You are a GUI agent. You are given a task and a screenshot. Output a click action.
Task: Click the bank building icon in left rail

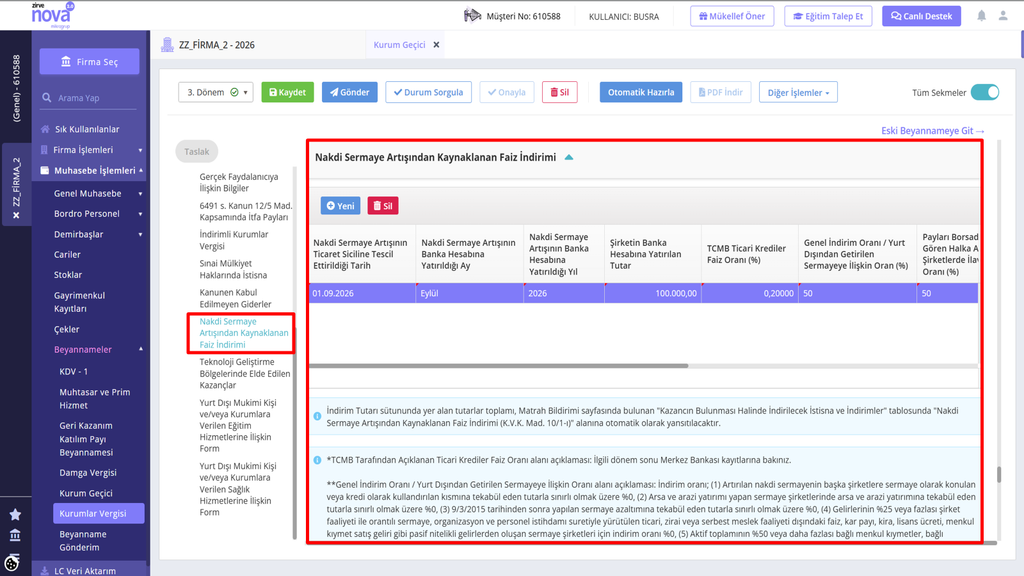15,536
